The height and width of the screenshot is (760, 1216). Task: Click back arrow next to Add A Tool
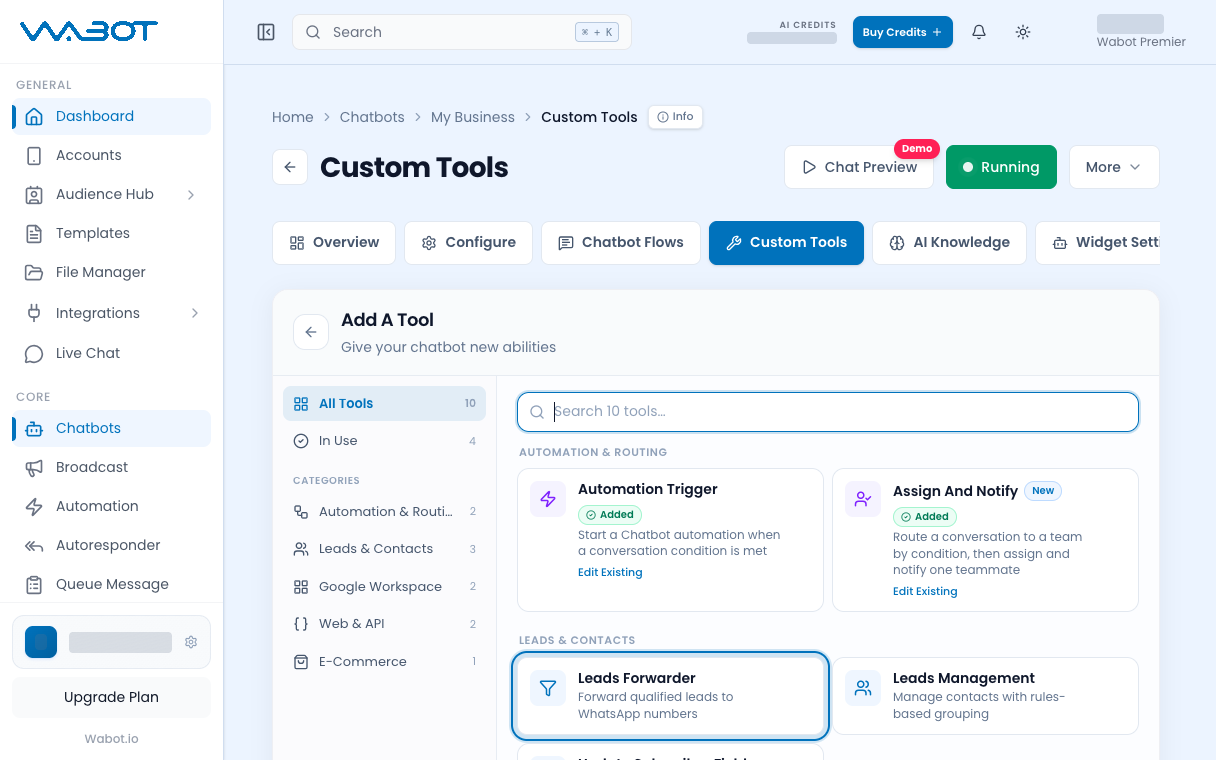[311, 332]
